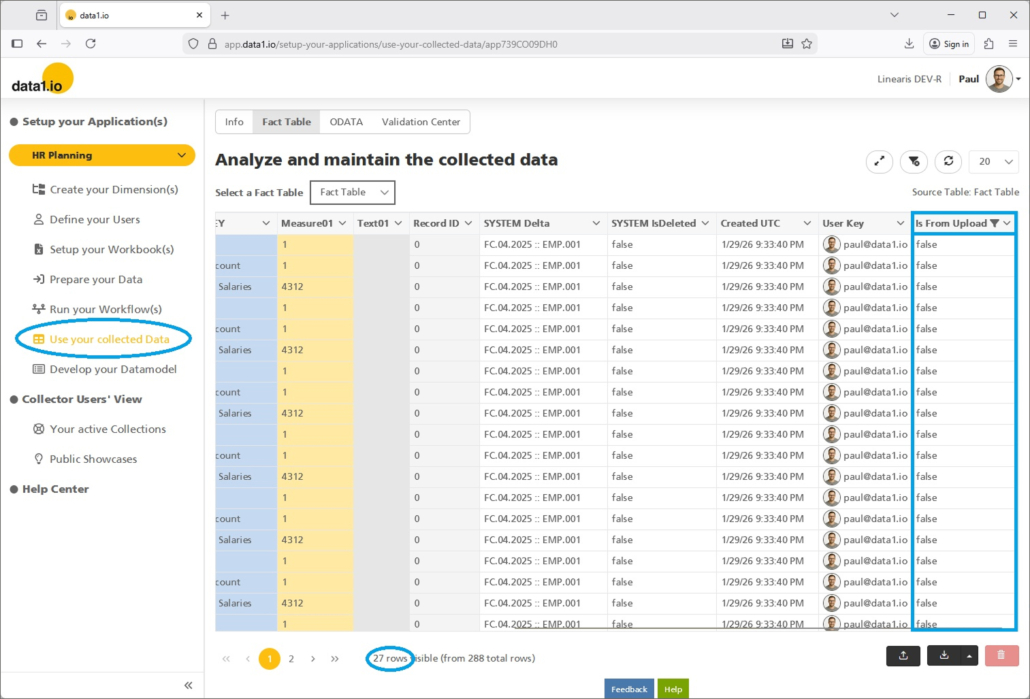
Task: Clear filters using the filter-remove icon
Action: (x=913, y=161)
